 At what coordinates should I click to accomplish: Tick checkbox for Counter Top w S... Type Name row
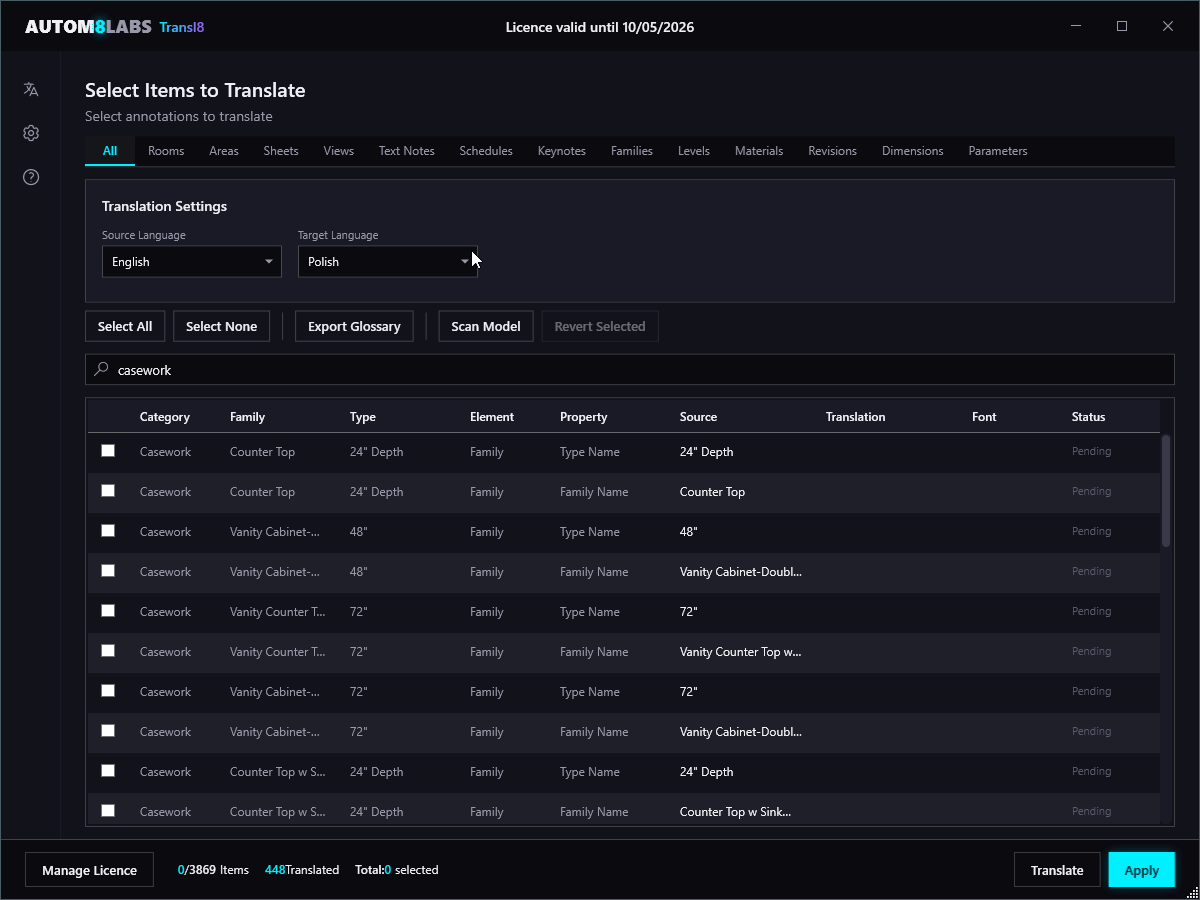pos(108,771)
